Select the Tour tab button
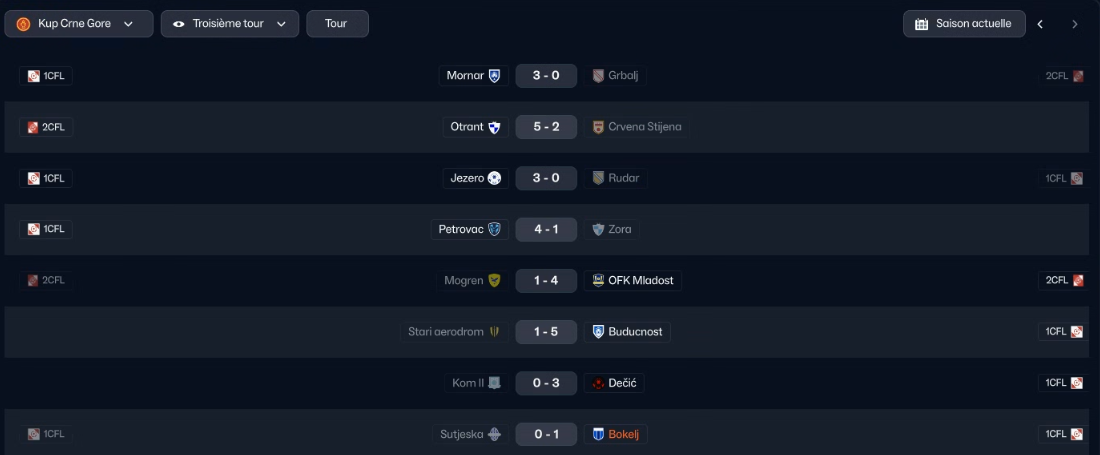This screenshot has height=455, width=1100. (336, 24)
